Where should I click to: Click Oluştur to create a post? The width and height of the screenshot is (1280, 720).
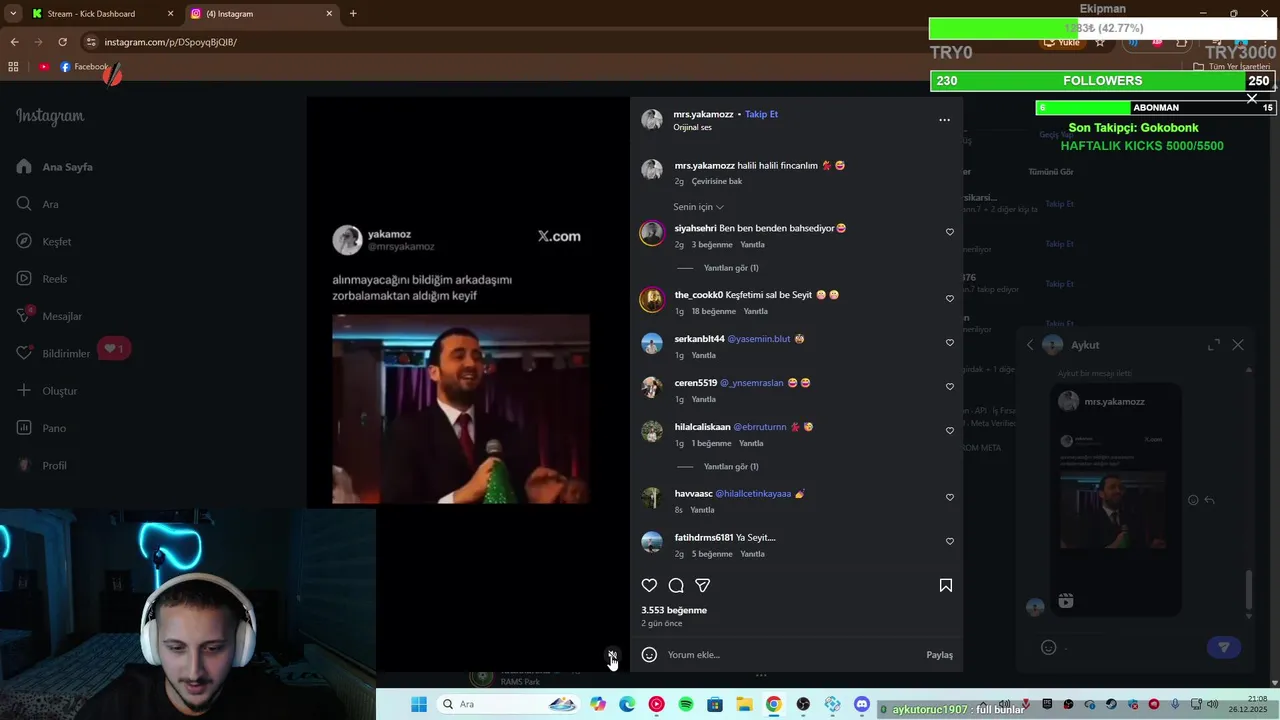click(x=47, y=391)
